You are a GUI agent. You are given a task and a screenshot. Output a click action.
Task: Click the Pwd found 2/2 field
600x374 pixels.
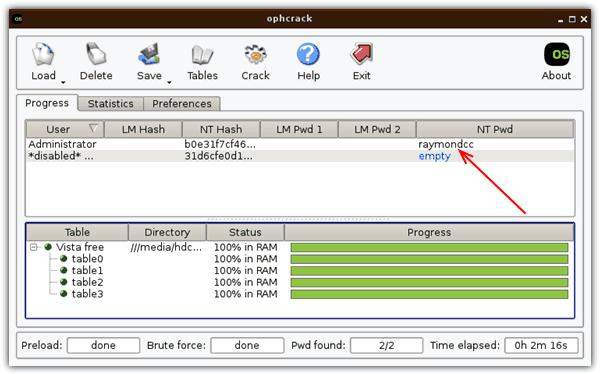(x=386, y=345)
